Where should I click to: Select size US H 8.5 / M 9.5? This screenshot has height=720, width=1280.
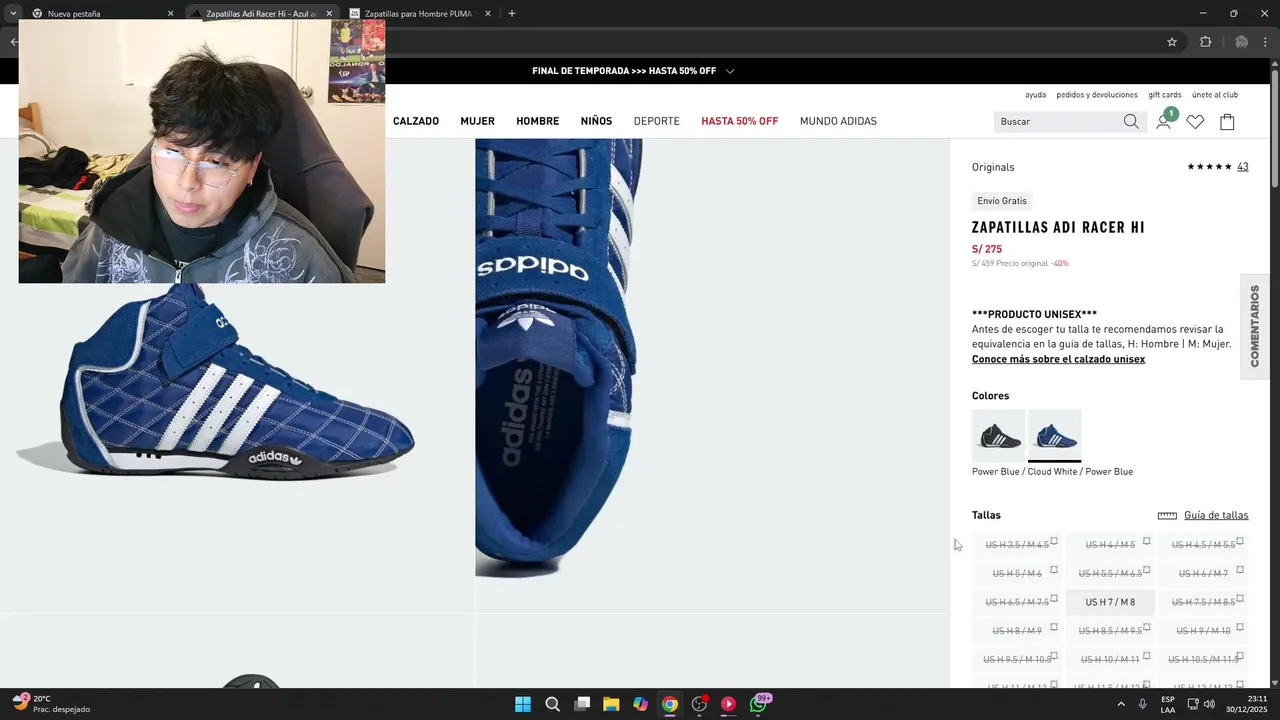click(x=1110, y=631)
